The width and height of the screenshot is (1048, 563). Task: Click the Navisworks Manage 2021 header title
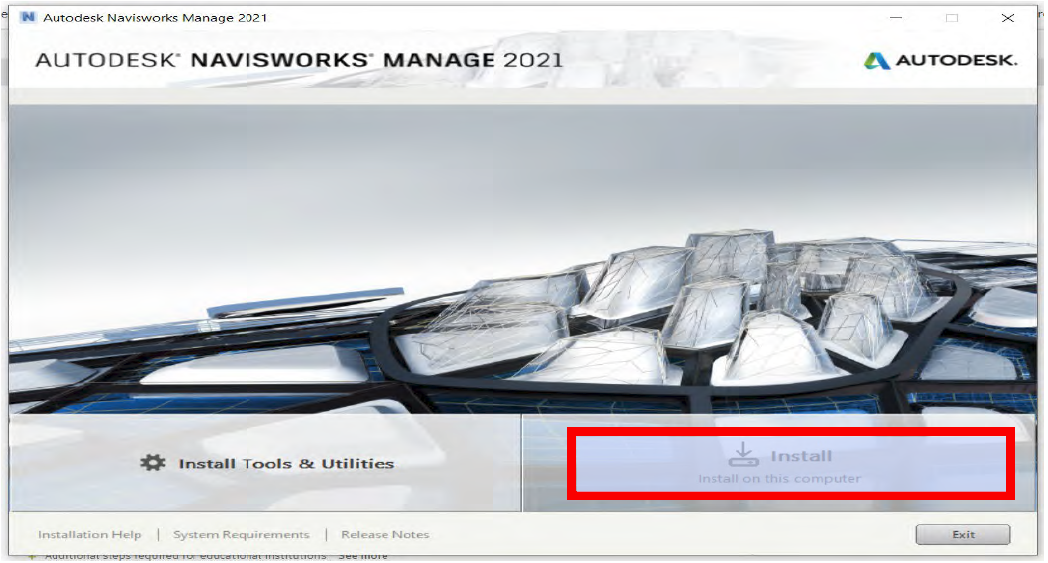point(299,60)
